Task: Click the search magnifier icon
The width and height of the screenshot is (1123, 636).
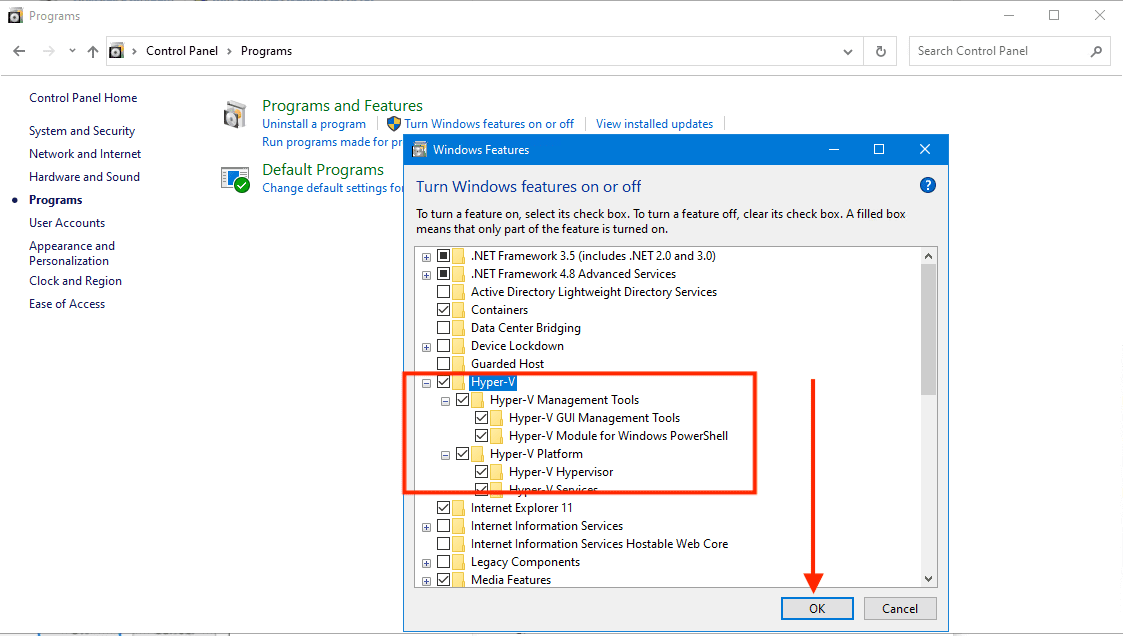Action: tap(1096, 51)
